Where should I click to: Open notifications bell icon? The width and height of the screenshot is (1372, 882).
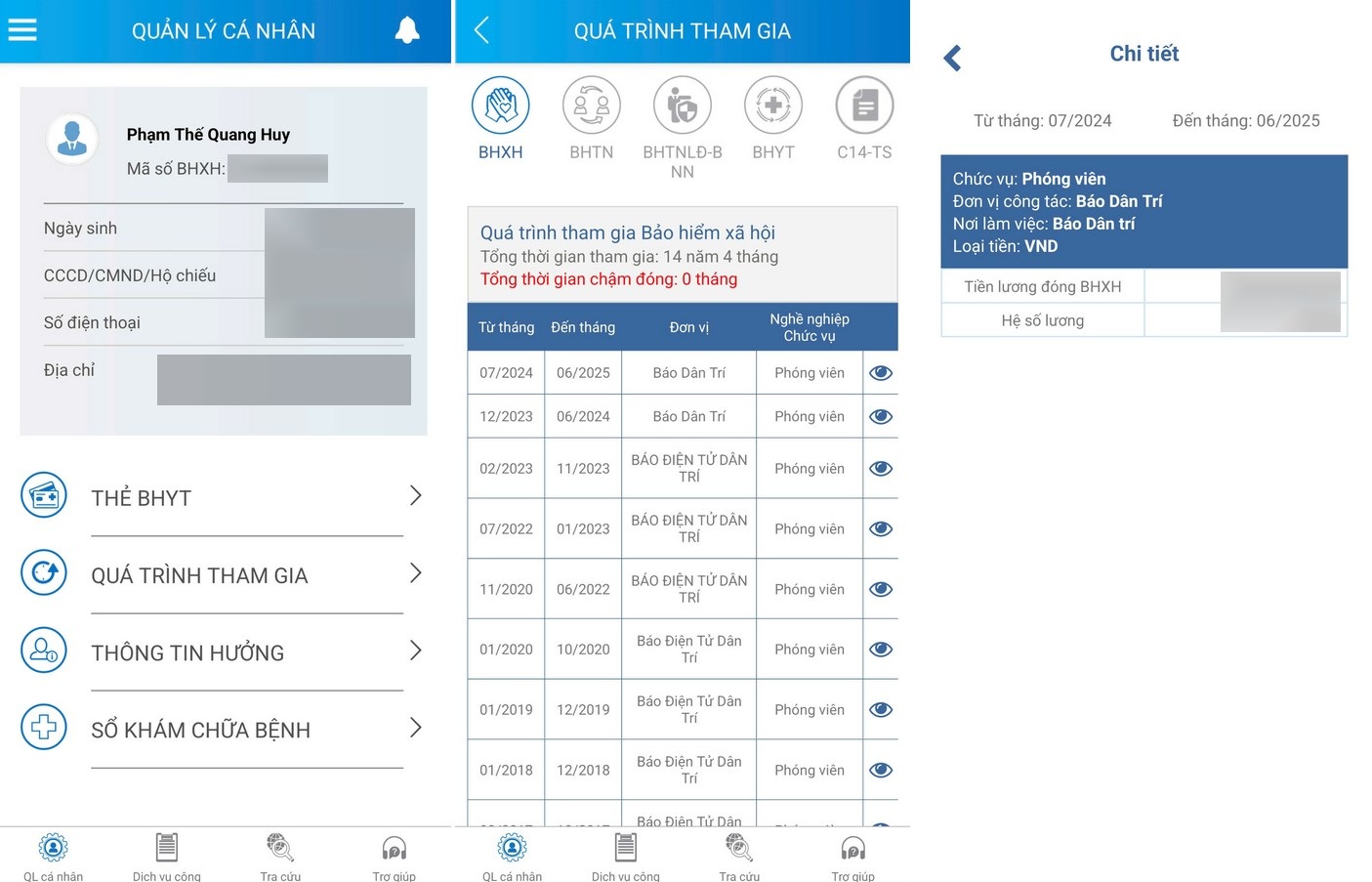coord(407,30)
